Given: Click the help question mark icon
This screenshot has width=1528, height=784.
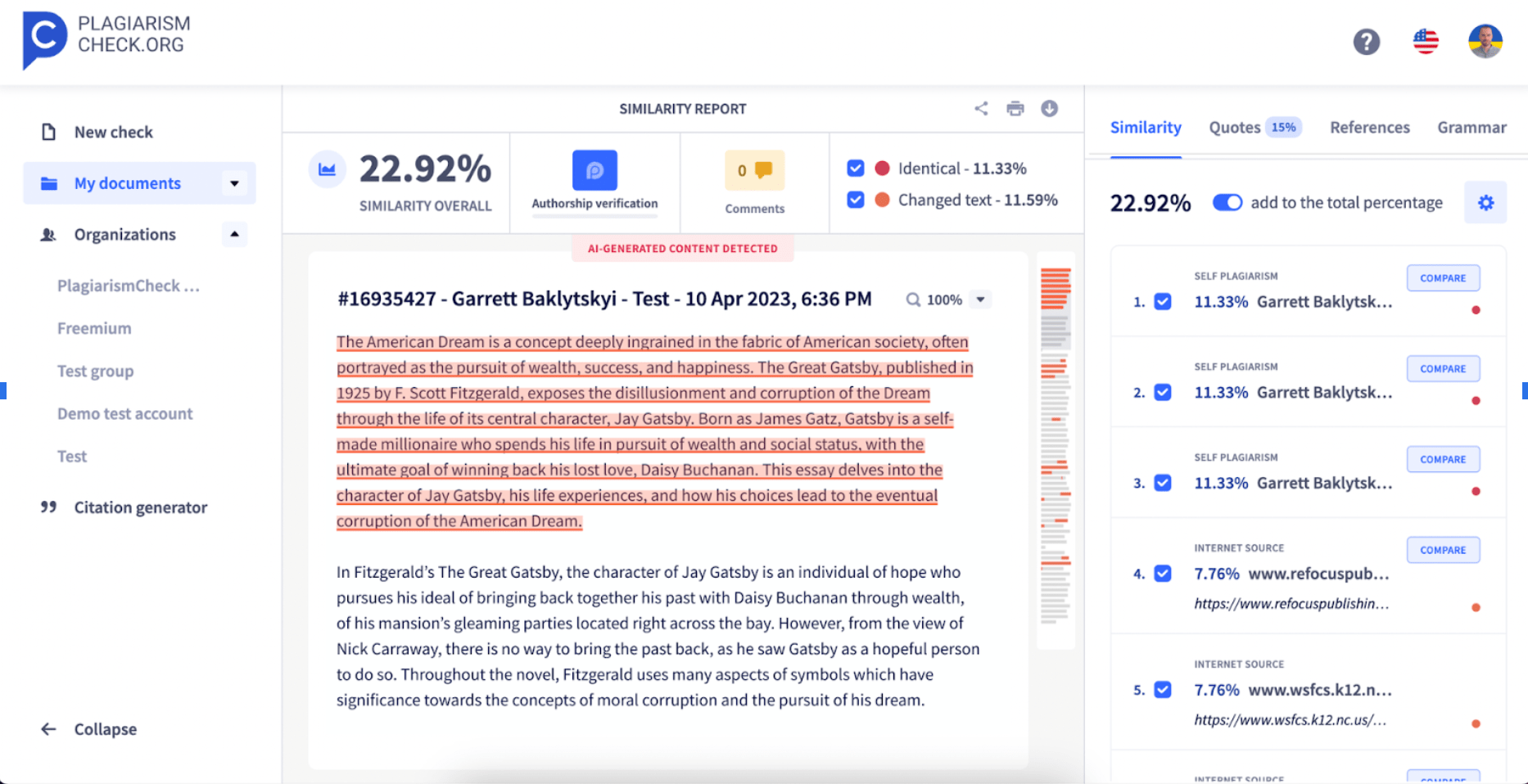Looking at the screenshot, I should click(x=1366, y=41).
